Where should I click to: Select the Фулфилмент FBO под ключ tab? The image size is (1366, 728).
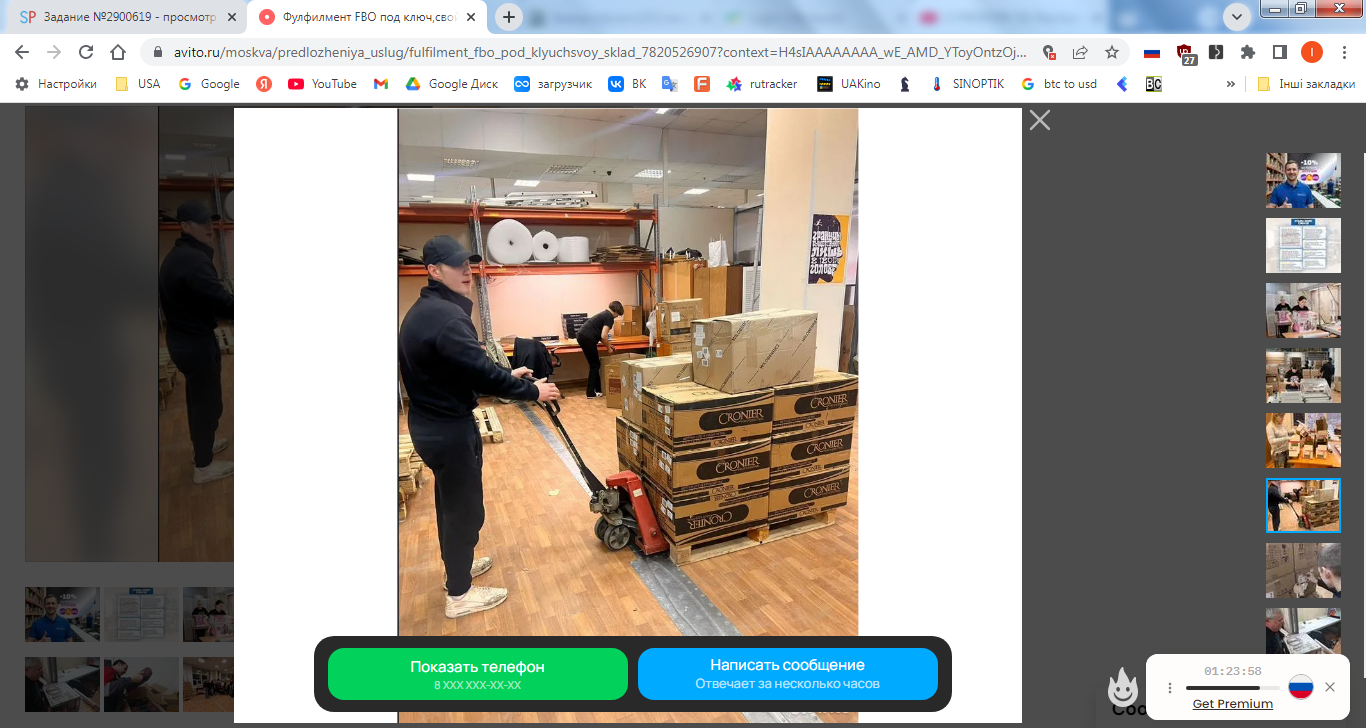pos(368,17)
